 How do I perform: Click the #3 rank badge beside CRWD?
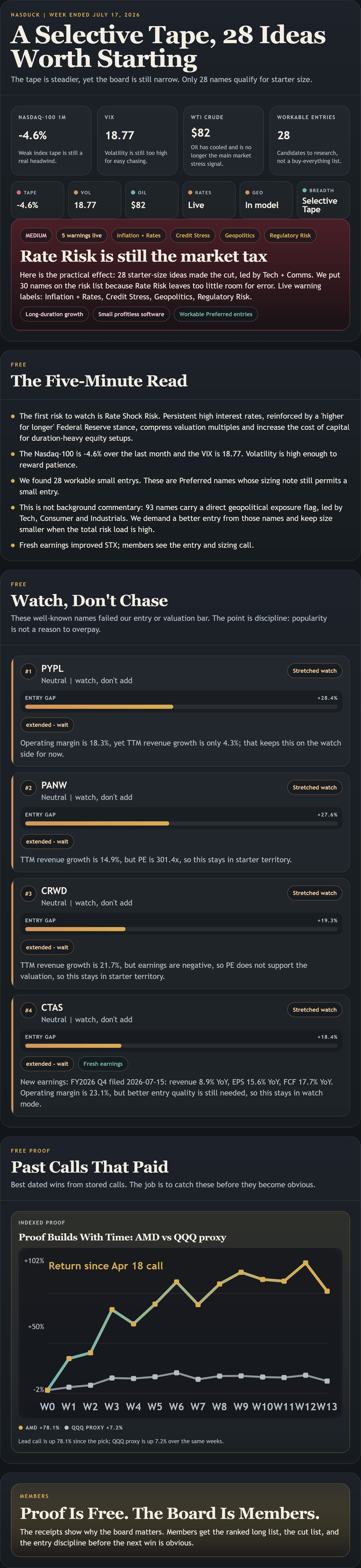click(28, 894)
